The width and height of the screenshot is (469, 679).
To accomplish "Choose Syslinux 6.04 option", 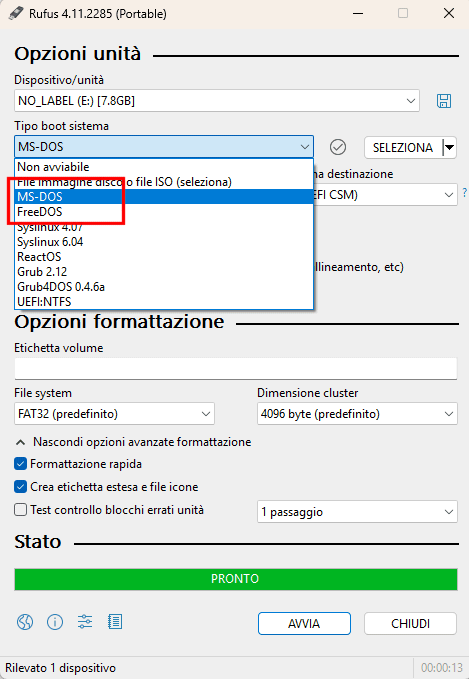I will [164, 242].
